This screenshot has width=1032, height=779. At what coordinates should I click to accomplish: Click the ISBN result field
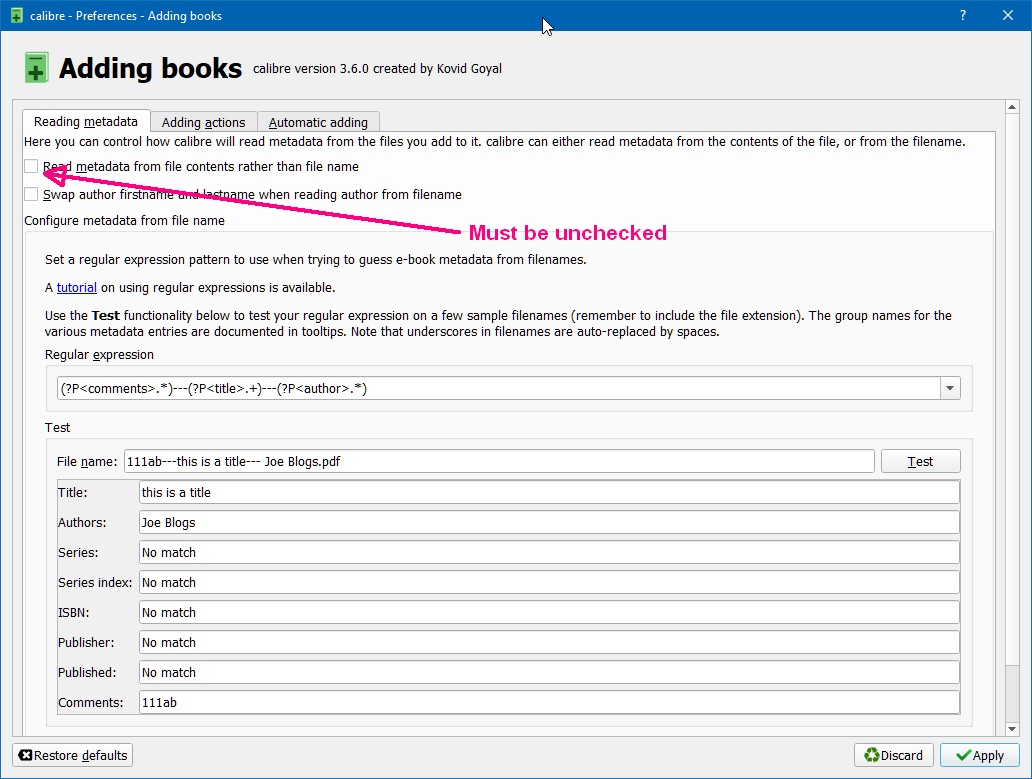pyautogui.click(x=549, y=613)
